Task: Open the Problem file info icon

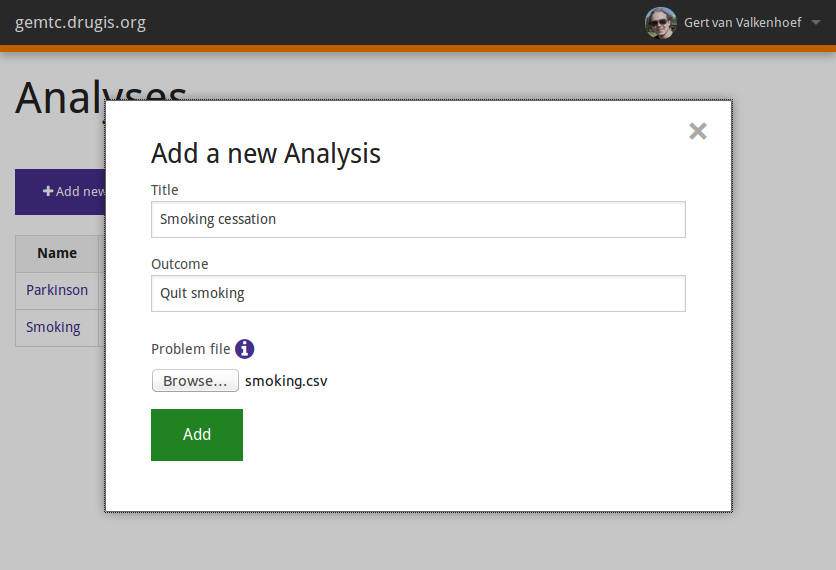Action: 244,349
